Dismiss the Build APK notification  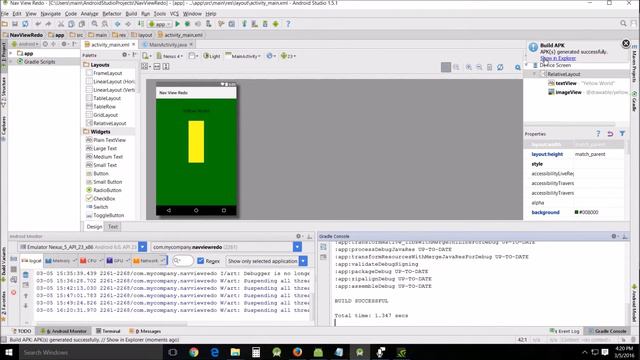[626, 43]
